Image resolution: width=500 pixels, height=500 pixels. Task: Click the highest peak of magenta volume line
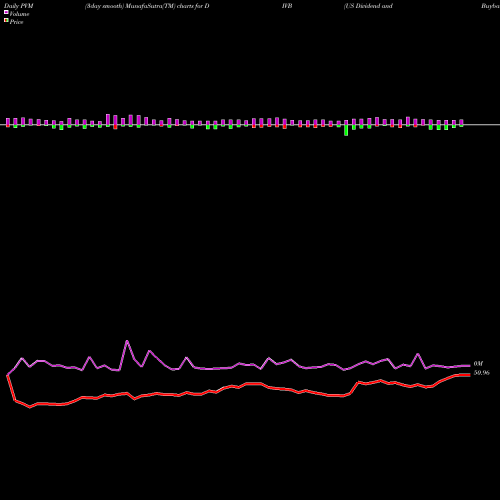pos(127,341)
